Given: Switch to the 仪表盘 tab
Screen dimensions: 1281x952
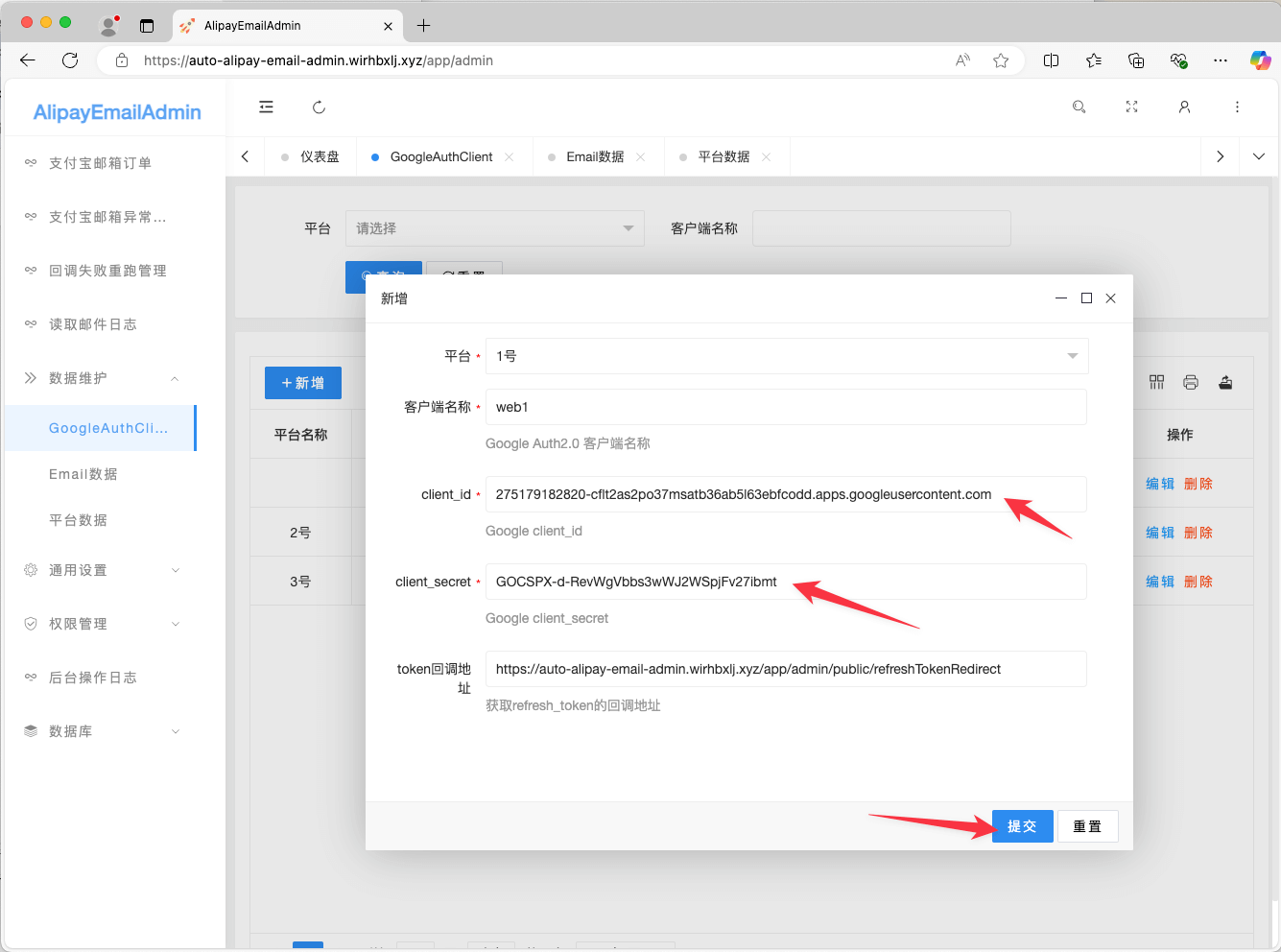Looking at the screenshot, I should (x=310, y=156).
